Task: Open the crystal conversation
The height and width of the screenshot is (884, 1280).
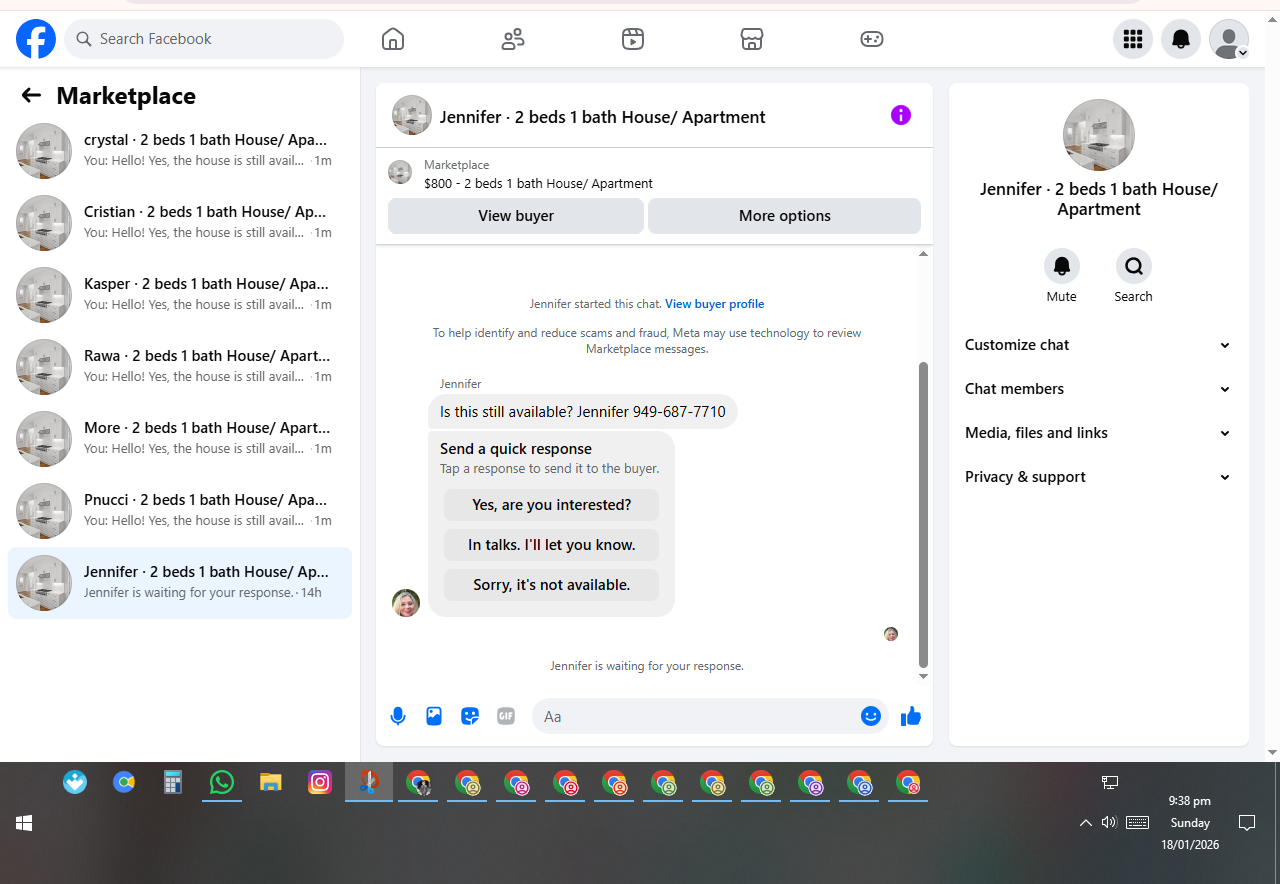Action: pyautogui.click(x=180, y=151)
